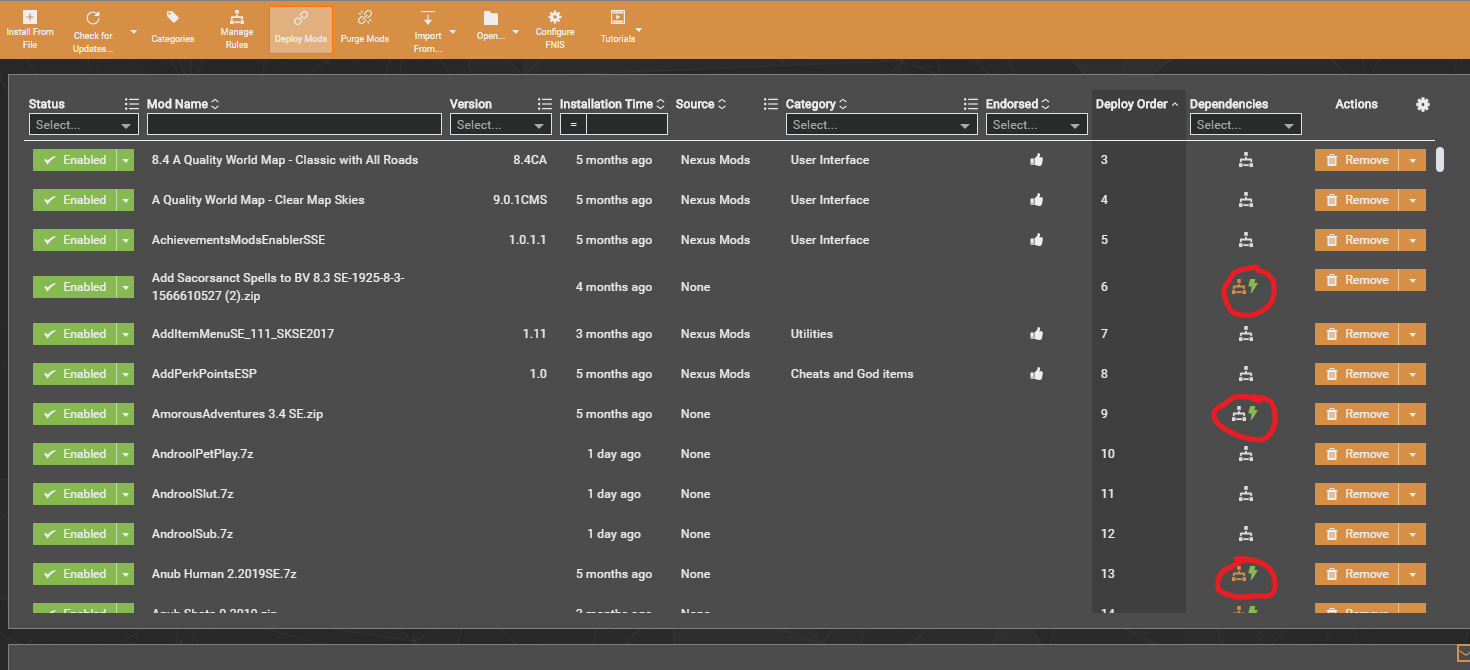
Task: Open Tutorials toolbar icon
Action: [x=618, y=17]
